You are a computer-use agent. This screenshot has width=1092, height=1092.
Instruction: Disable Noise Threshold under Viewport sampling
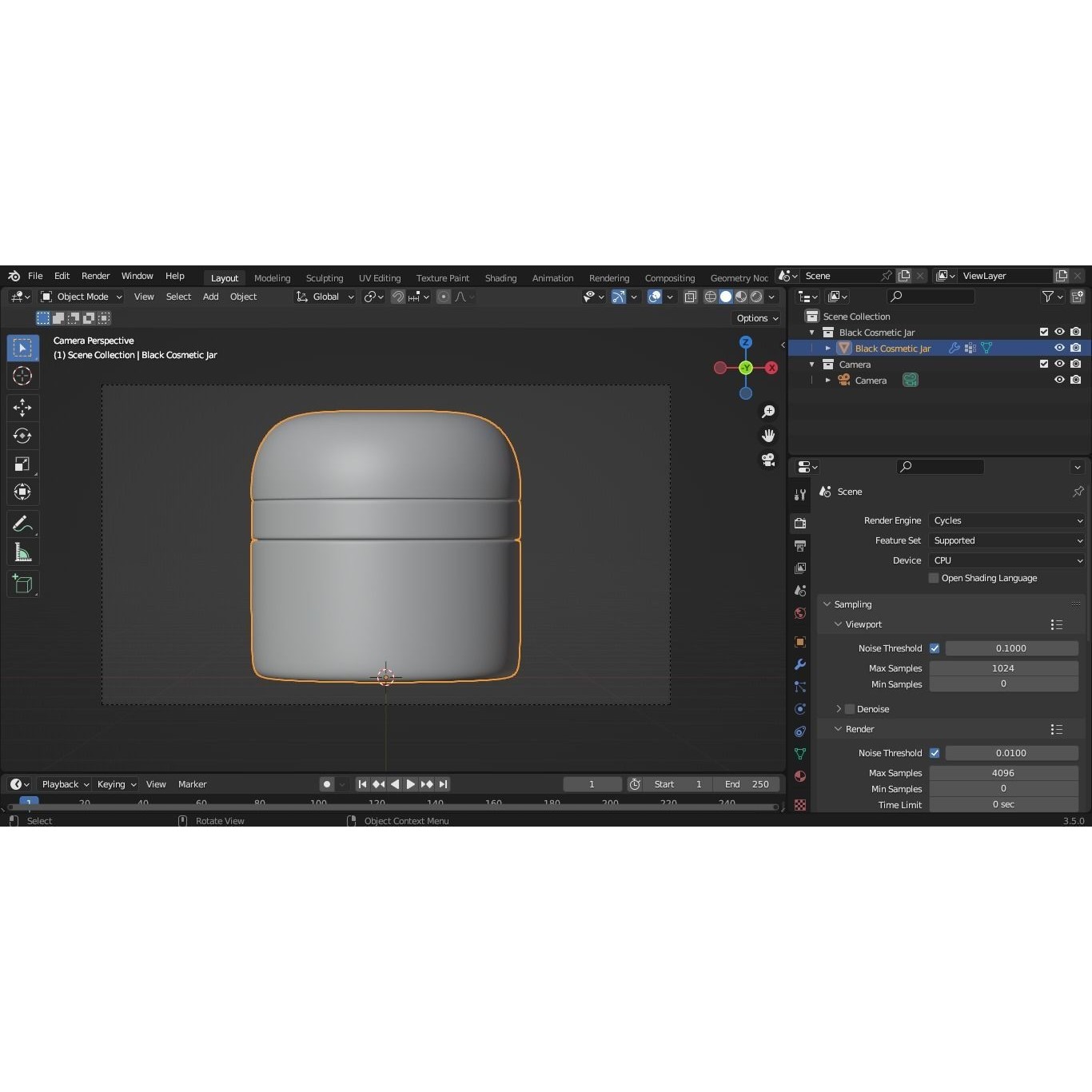point(935,648)
